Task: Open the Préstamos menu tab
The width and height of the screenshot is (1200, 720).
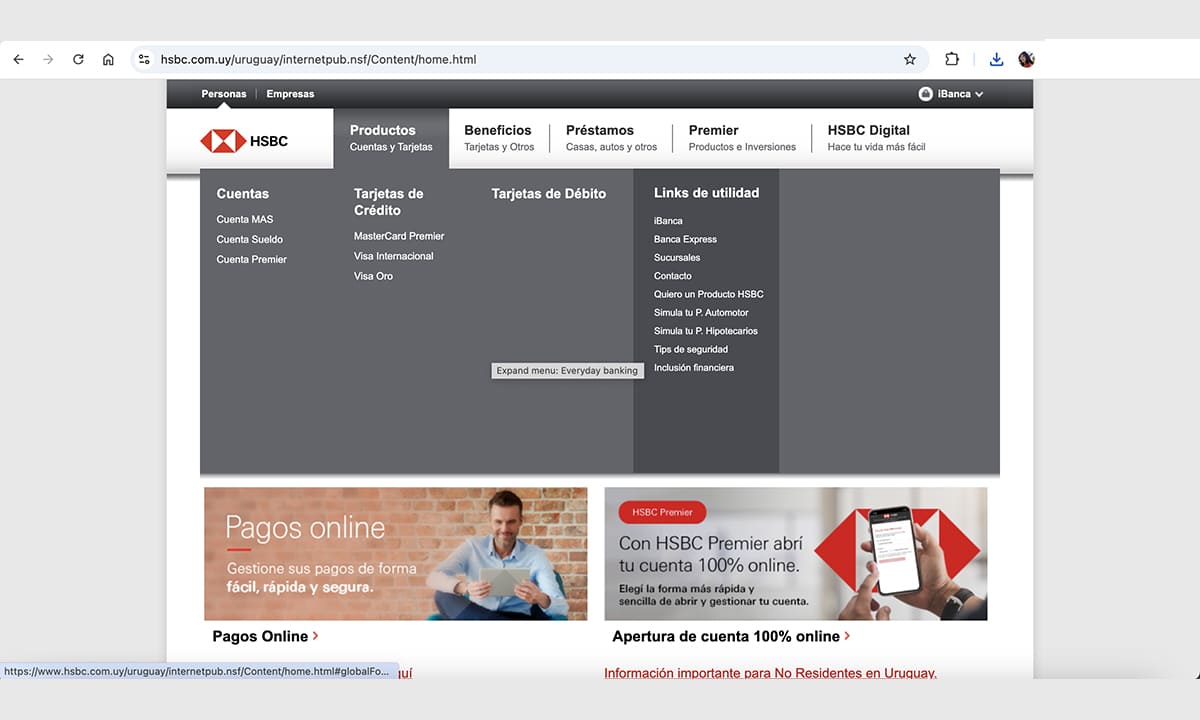Action: click(x=611, y=138)
